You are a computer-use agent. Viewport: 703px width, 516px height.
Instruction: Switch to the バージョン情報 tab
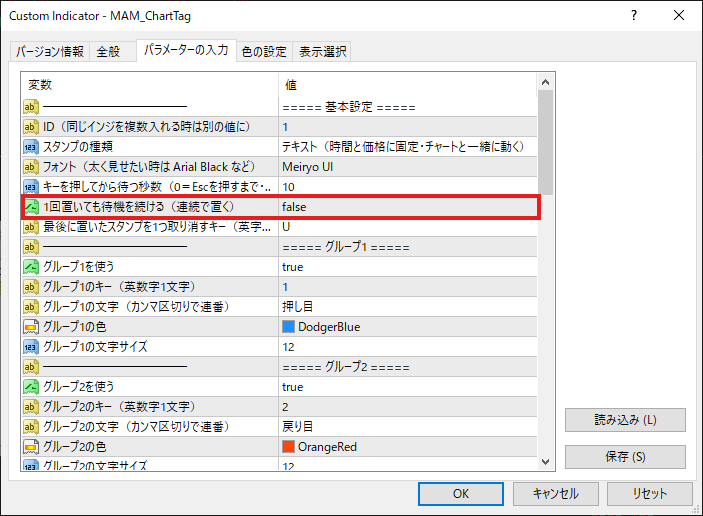pyautogui.click(x=50, y=52)
